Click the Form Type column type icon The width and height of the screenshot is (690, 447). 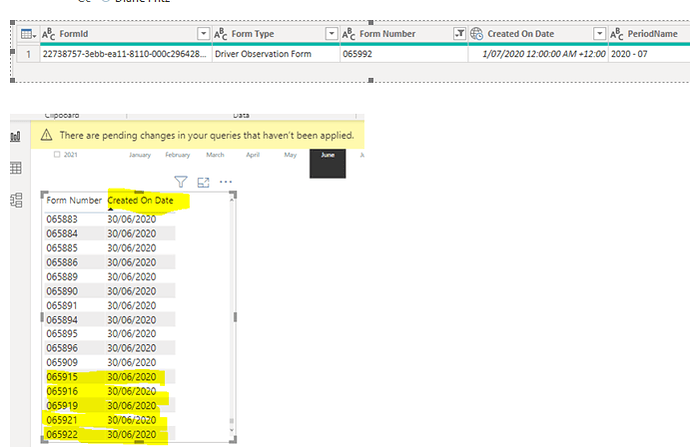pos(220,34)
